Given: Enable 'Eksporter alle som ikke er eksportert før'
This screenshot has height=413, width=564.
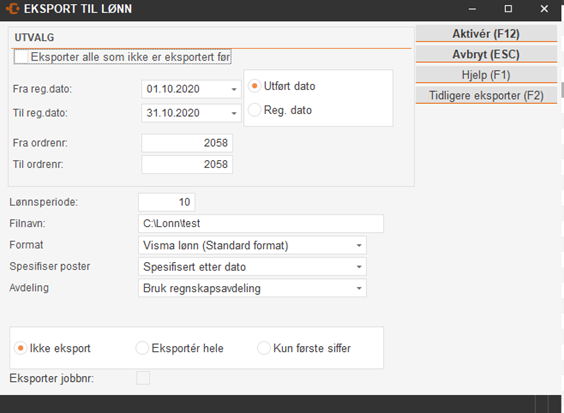Looking at the screenshot, I should 21,57.
